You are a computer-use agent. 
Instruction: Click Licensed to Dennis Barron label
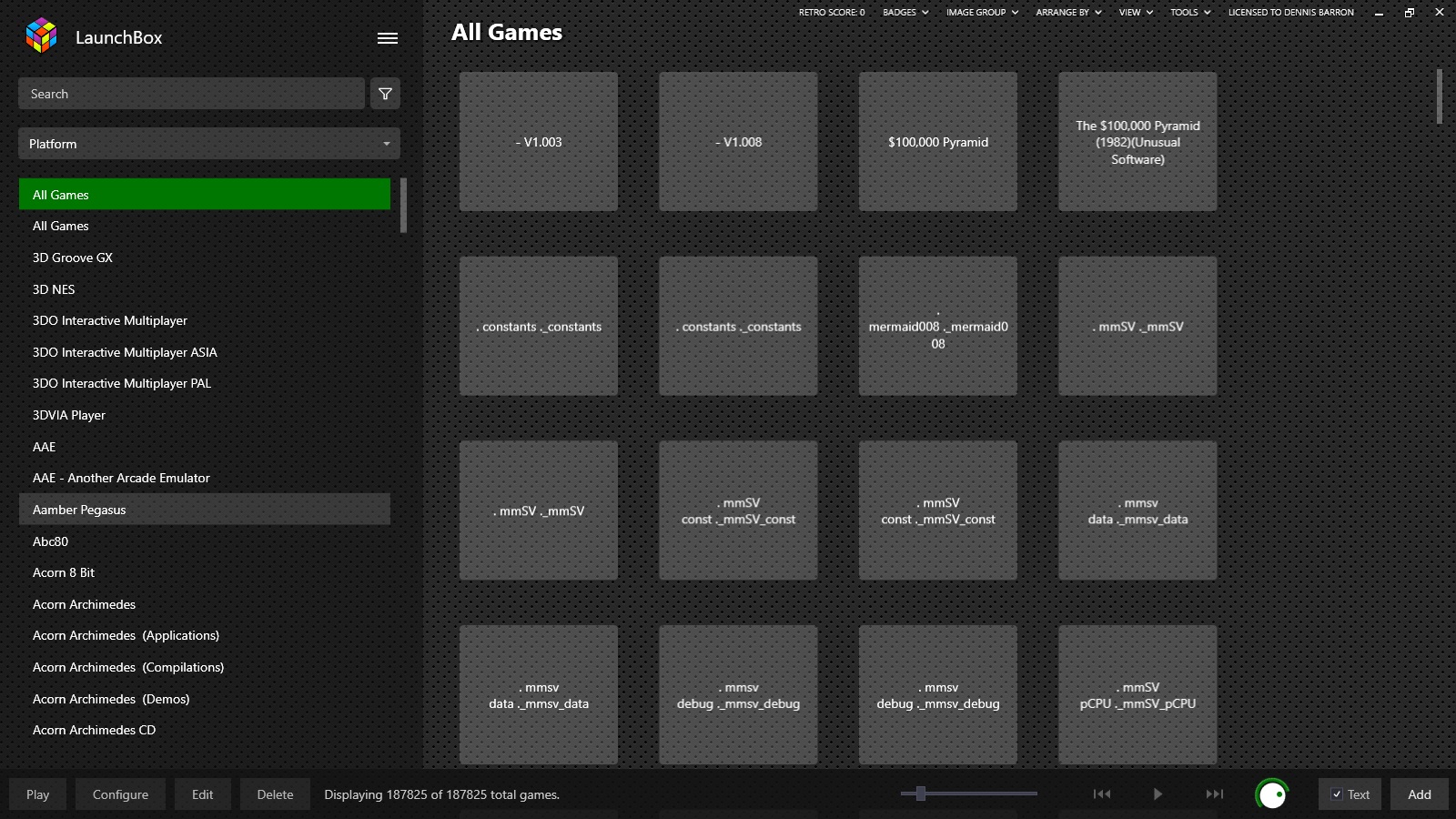1290,13
